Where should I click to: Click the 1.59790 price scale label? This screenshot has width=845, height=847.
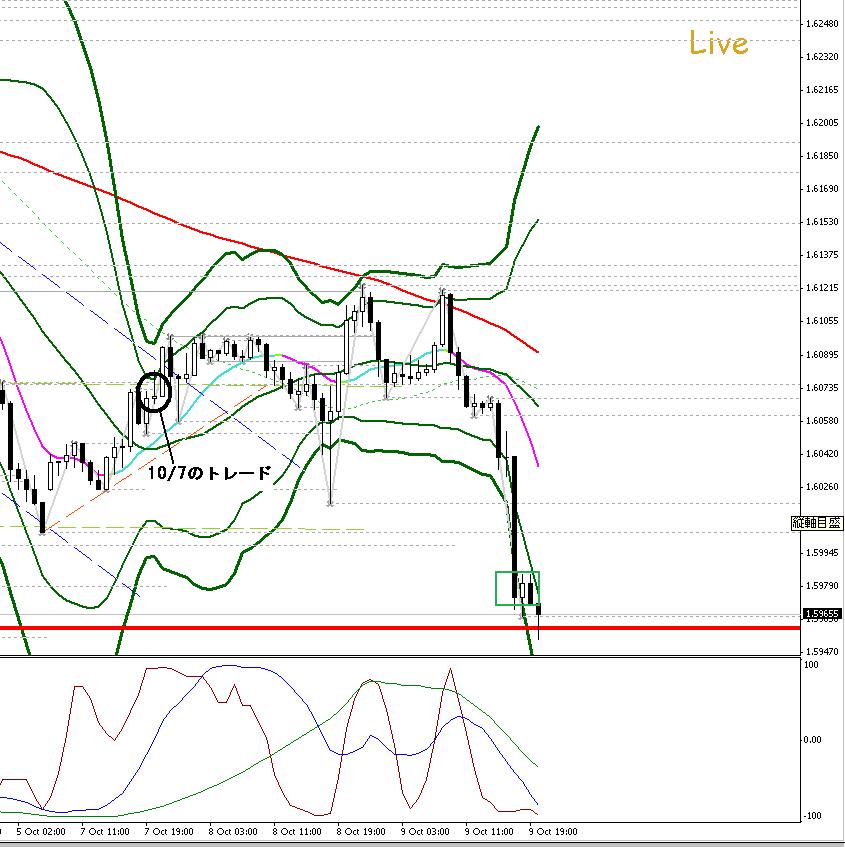[822, 586]
